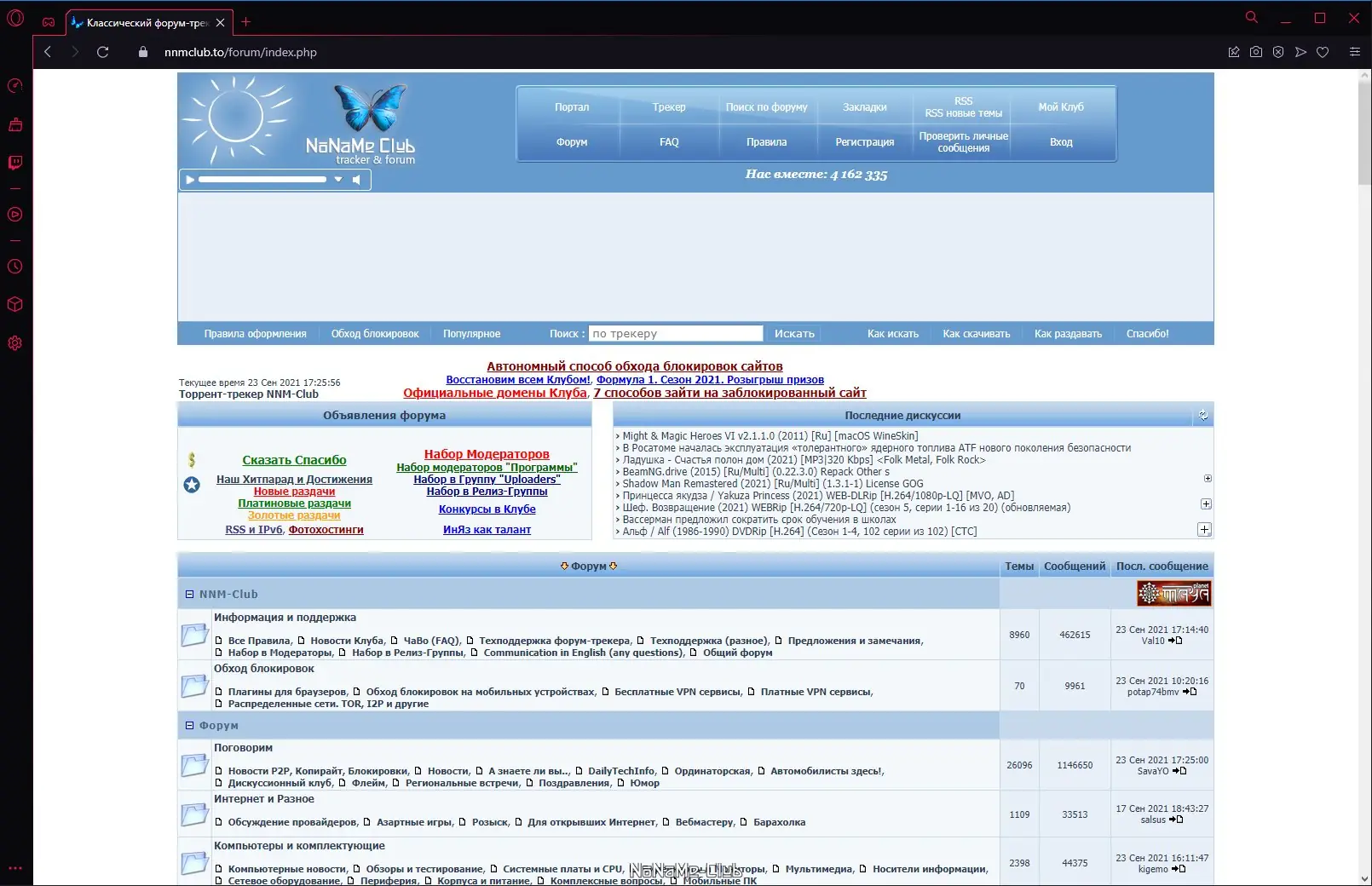Viewport: 1372px width, 886px height.
Task: Open the audio player dropdown arrow
Action: pyautogui.click(x=338, y=180)
